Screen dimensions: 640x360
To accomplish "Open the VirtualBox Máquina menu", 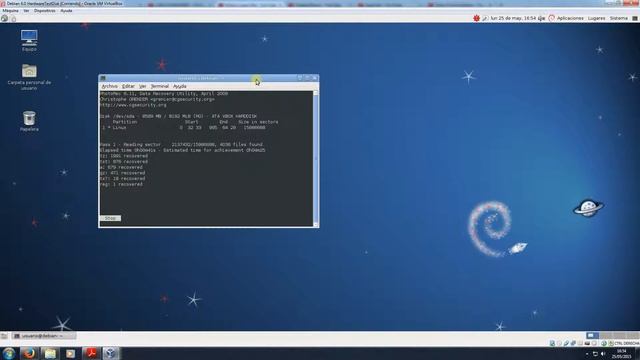I will 10,11.
